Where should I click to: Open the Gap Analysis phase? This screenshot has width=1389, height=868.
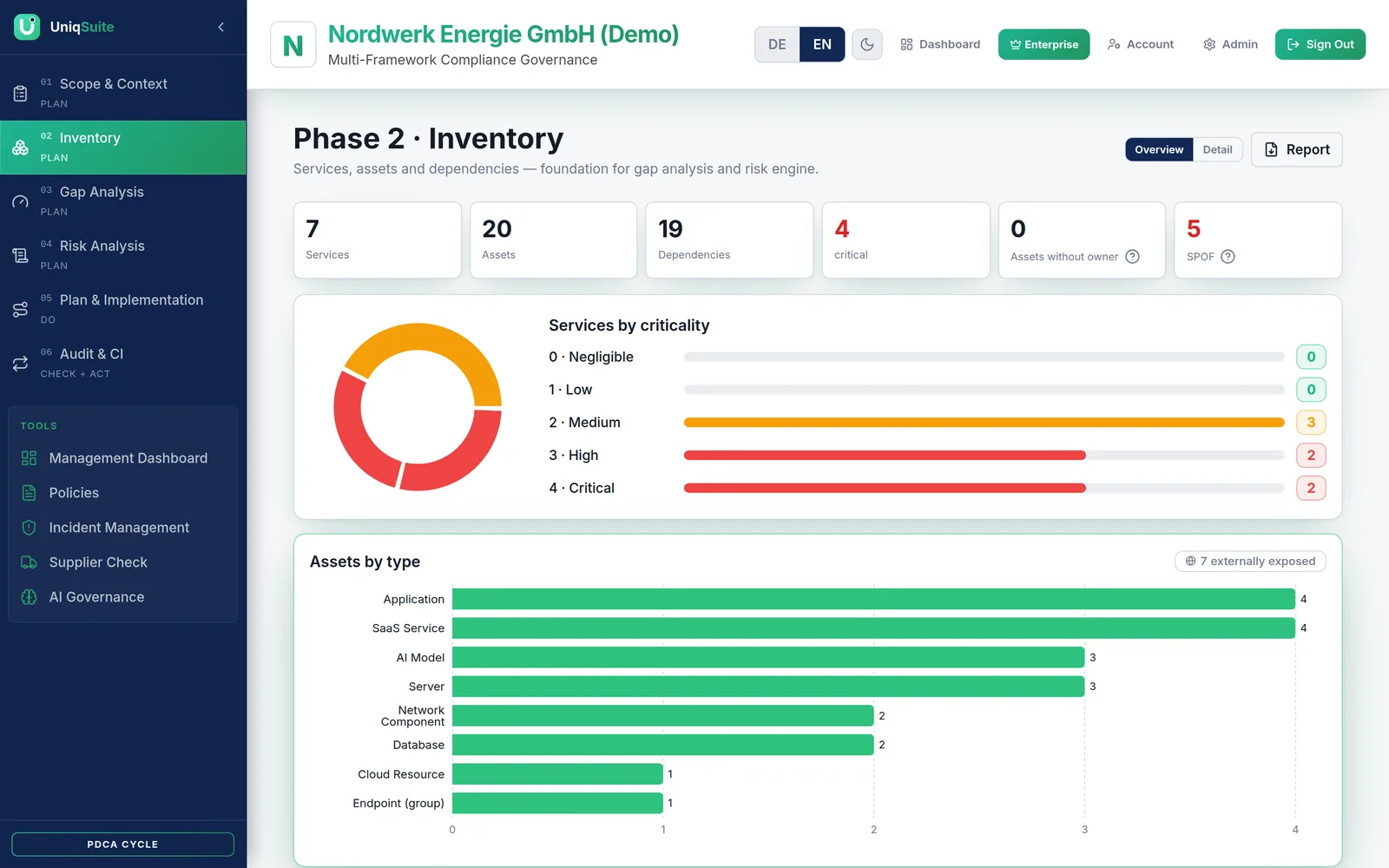pyautogui.click(x=123, y=201)
